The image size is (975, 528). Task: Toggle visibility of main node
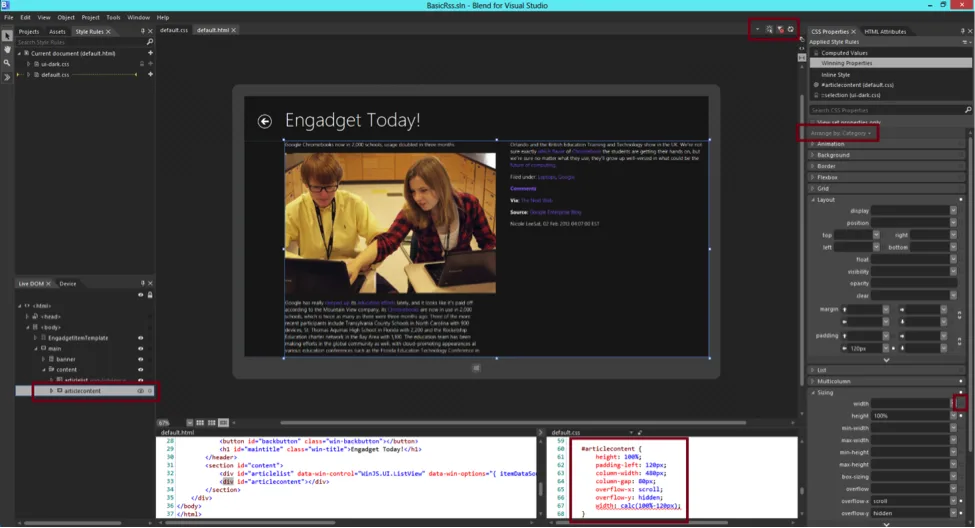[x=141, y=349]
